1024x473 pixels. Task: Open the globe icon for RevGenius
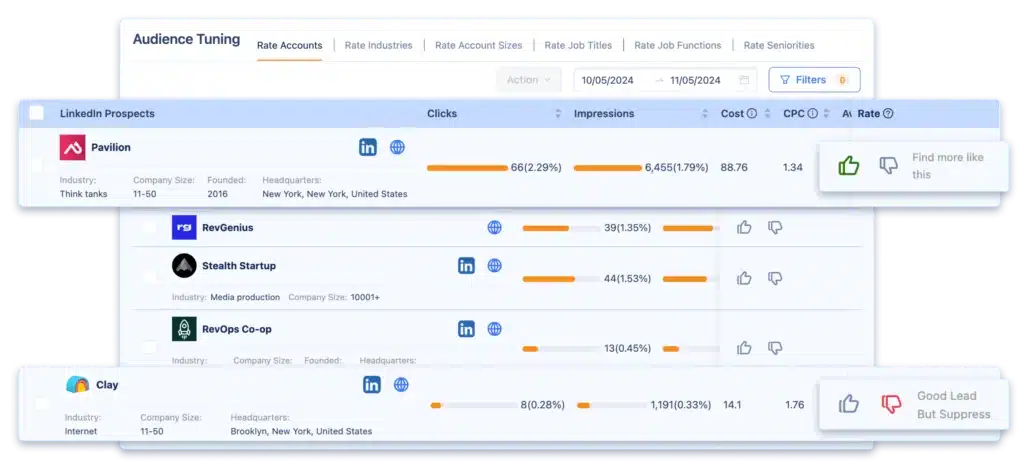(x=494, y=228)
